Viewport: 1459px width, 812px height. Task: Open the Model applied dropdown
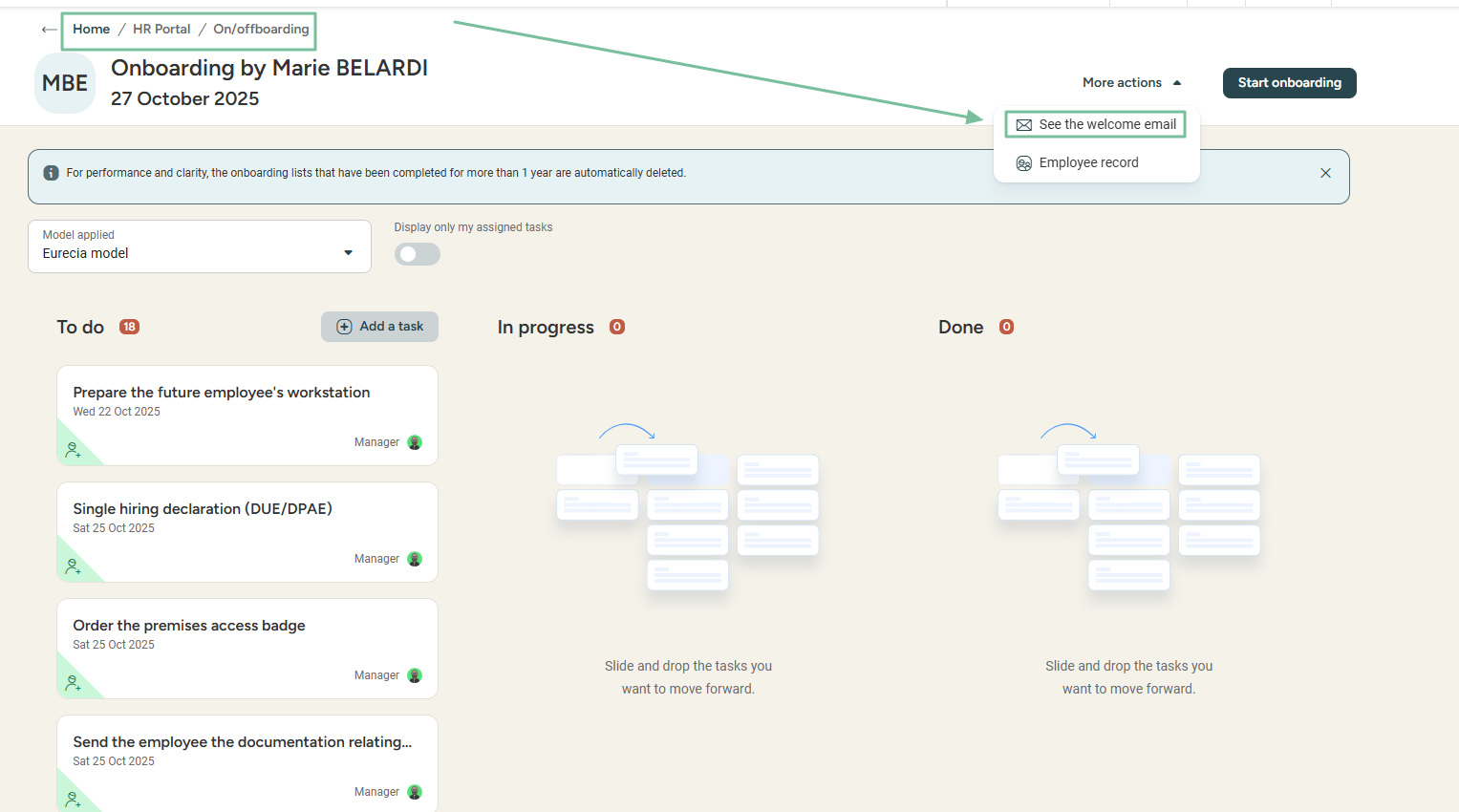click(x=200, y=246)
